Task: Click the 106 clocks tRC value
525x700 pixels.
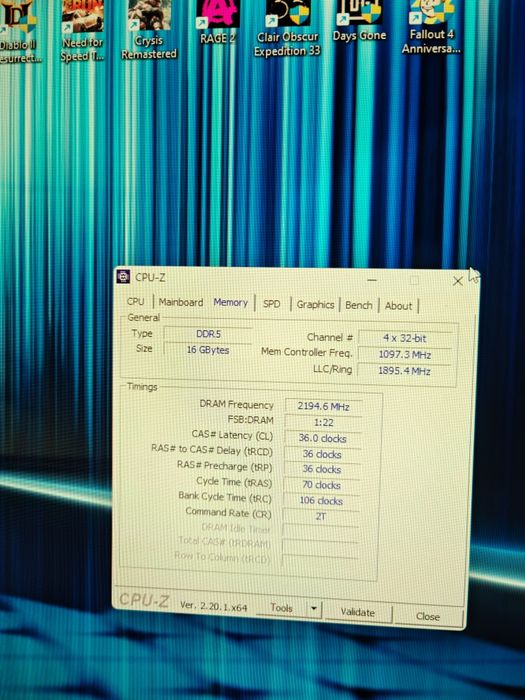Action: point(321,501)
